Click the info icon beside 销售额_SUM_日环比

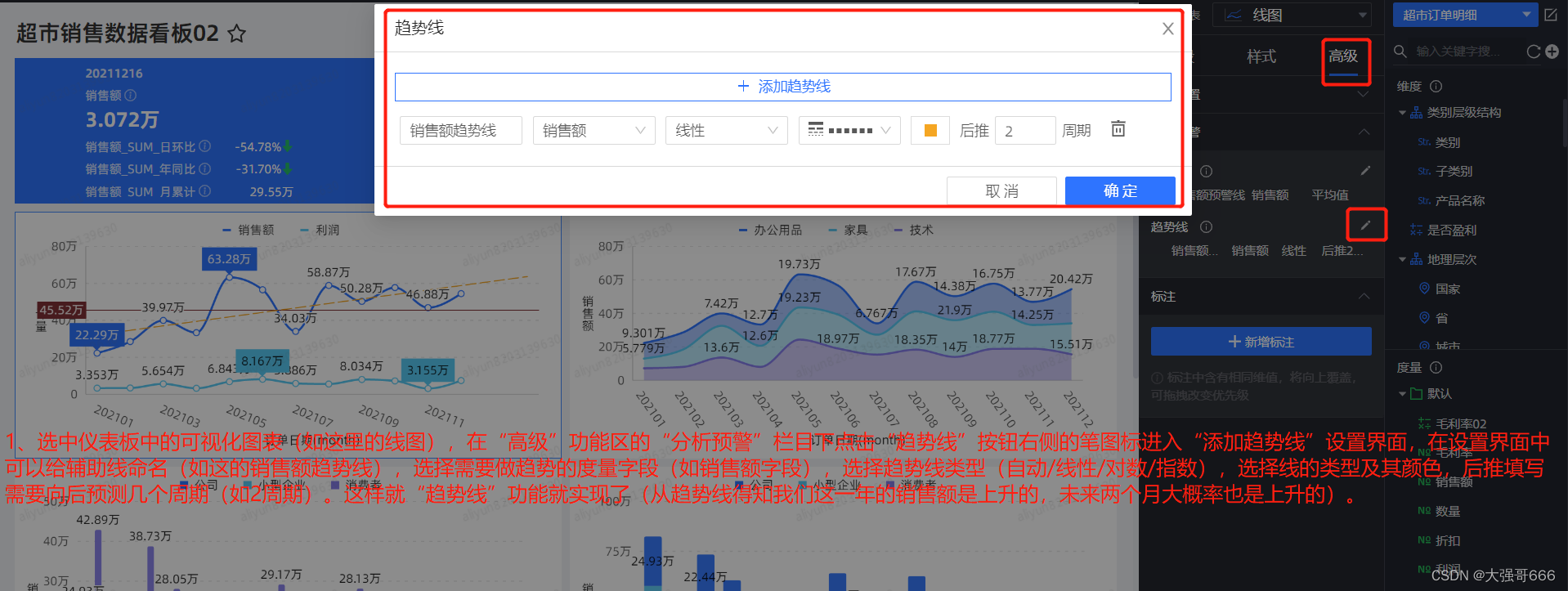(204, 146)
